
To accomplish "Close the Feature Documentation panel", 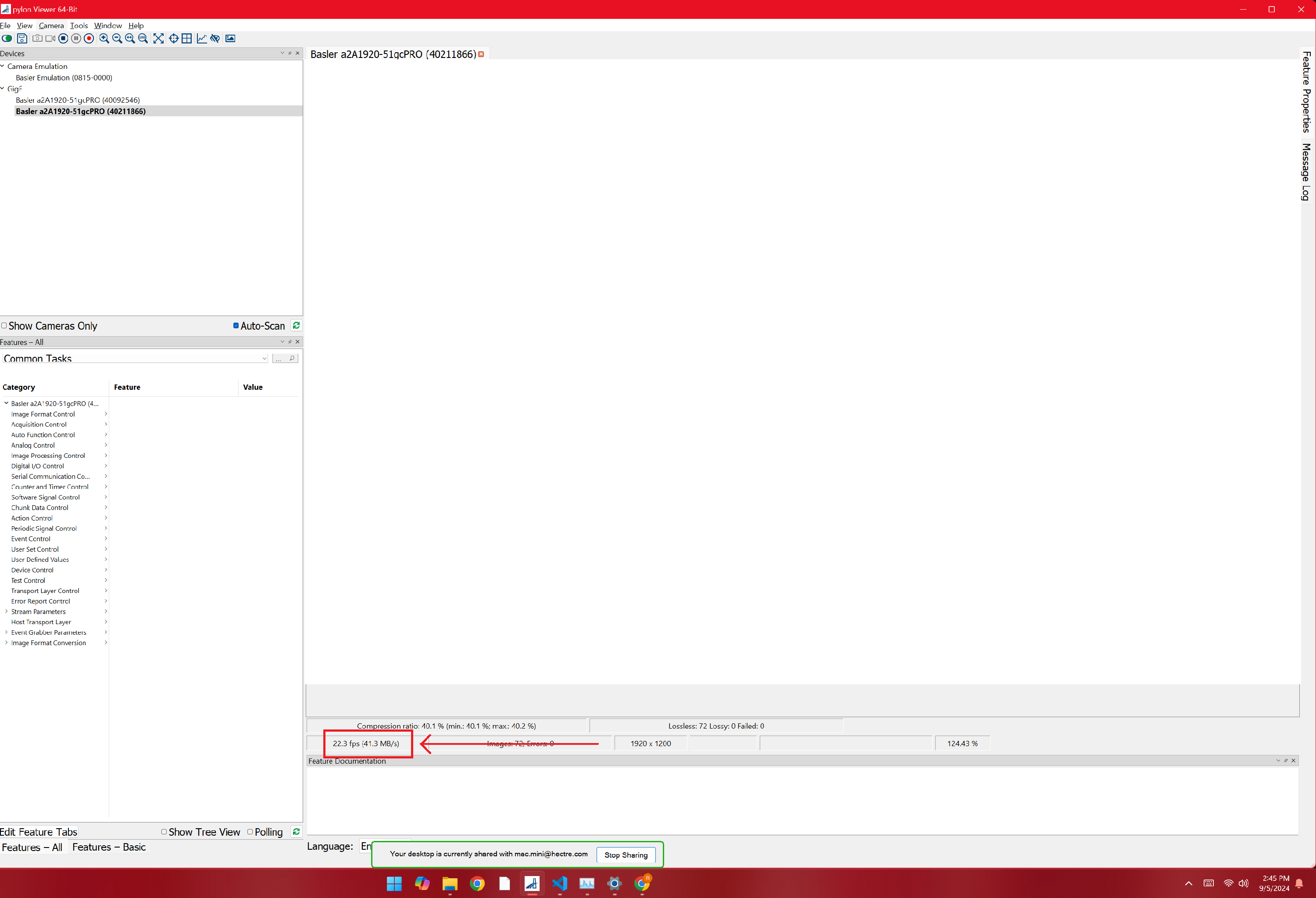I will (x=1293, y=760).
